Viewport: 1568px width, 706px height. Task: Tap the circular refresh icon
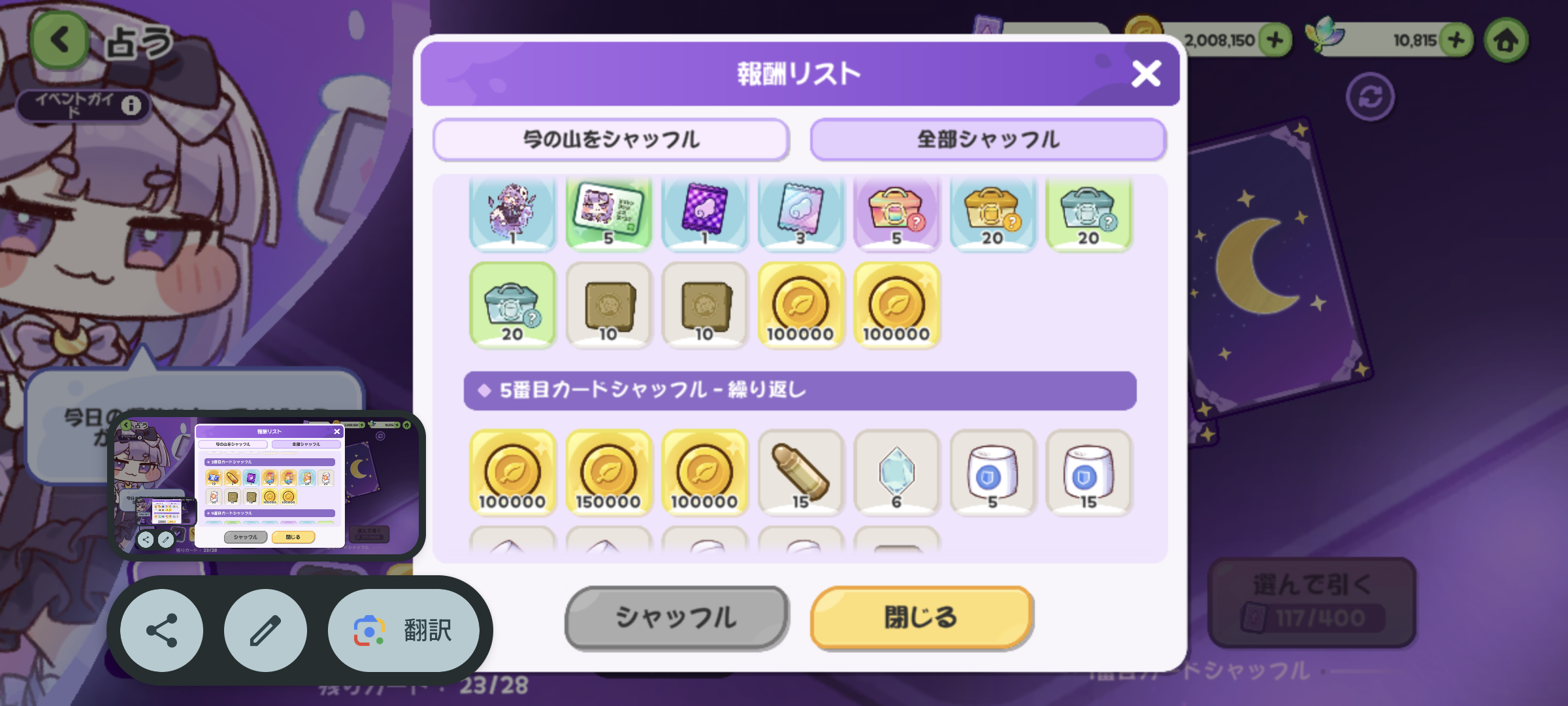pyautogui.click(x=1371, y=97)
